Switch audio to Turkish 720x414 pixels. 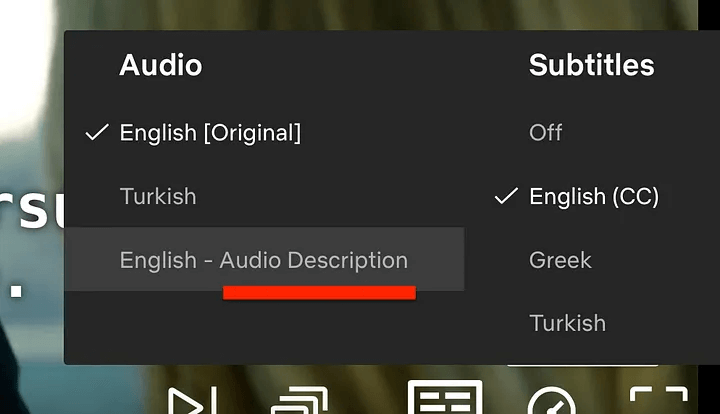158,196
